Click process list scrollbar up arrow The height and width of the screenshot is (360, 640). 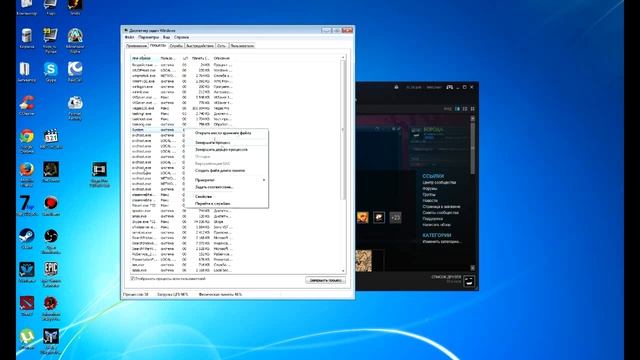[343, 58]
